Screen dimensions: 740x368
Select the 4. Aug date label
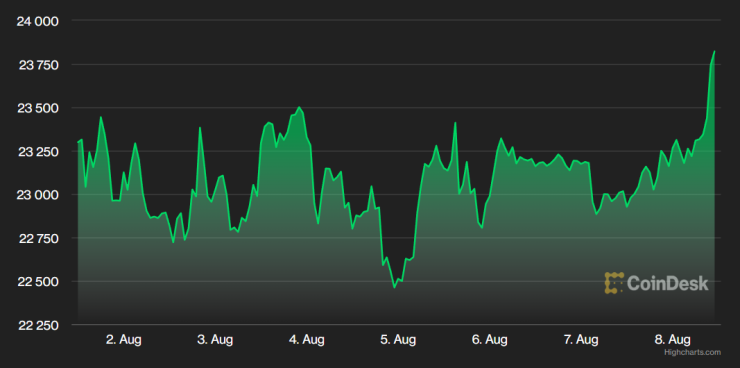[307, 339]
